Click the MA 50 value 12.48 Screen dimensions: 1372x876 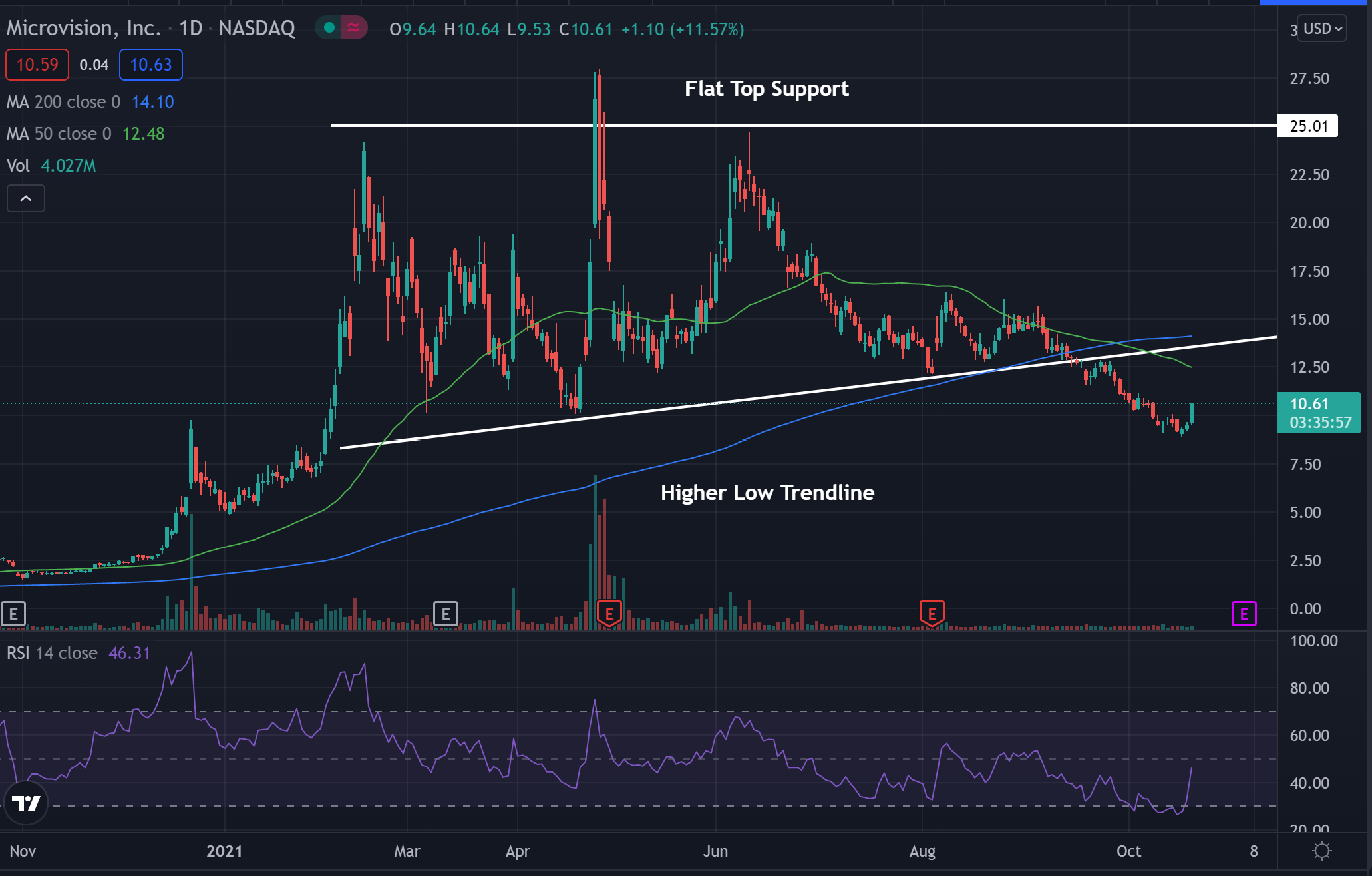coord(143,134)
